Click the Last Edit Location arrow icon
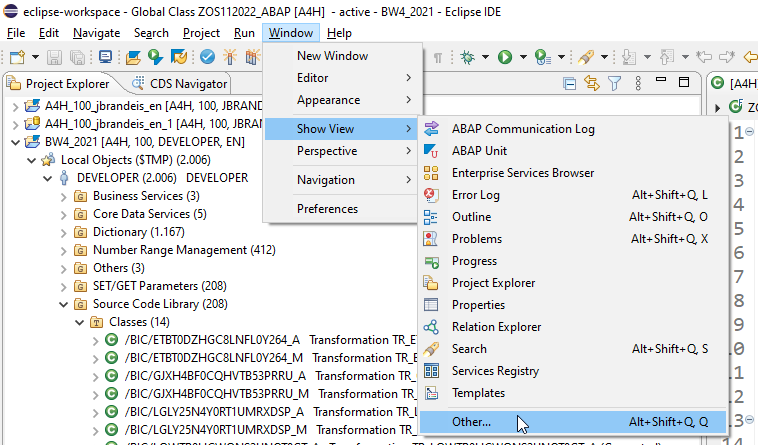 point(704,57)
